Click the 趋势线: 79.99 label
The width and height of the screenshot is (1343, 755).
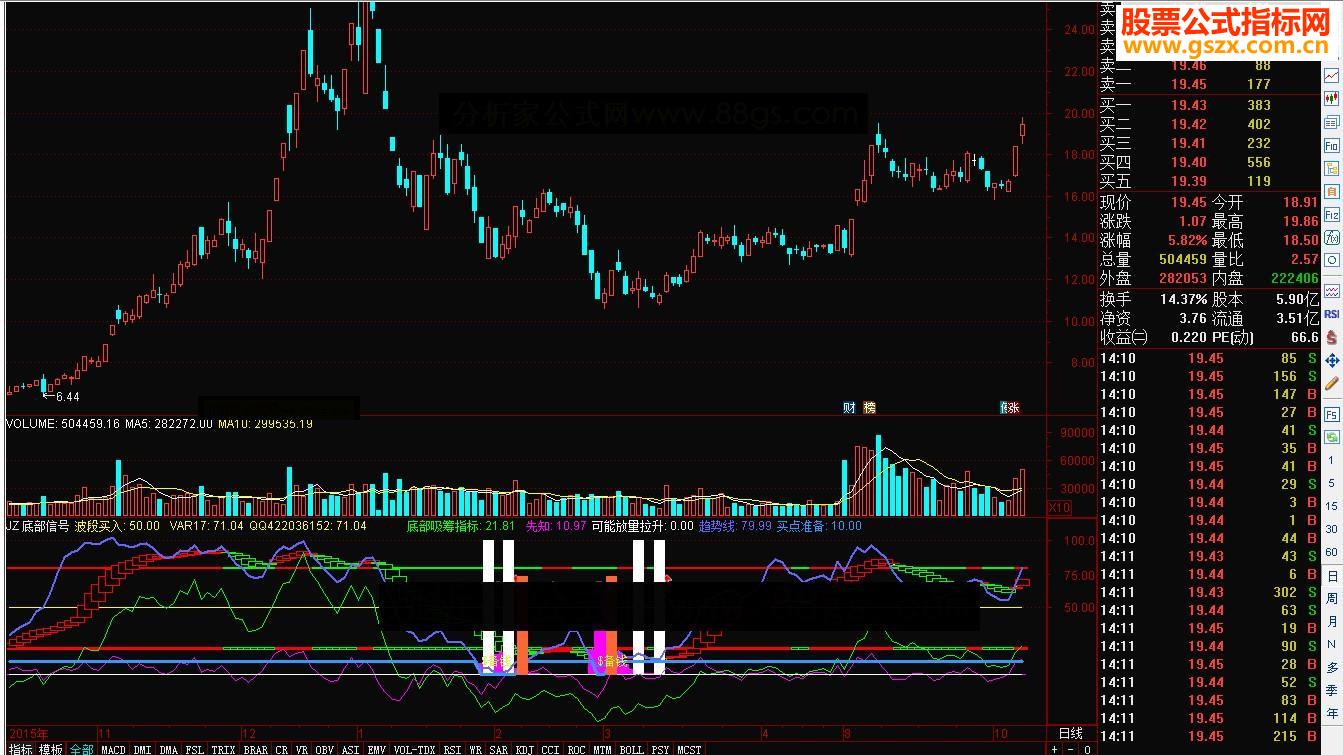click(735, 525)
